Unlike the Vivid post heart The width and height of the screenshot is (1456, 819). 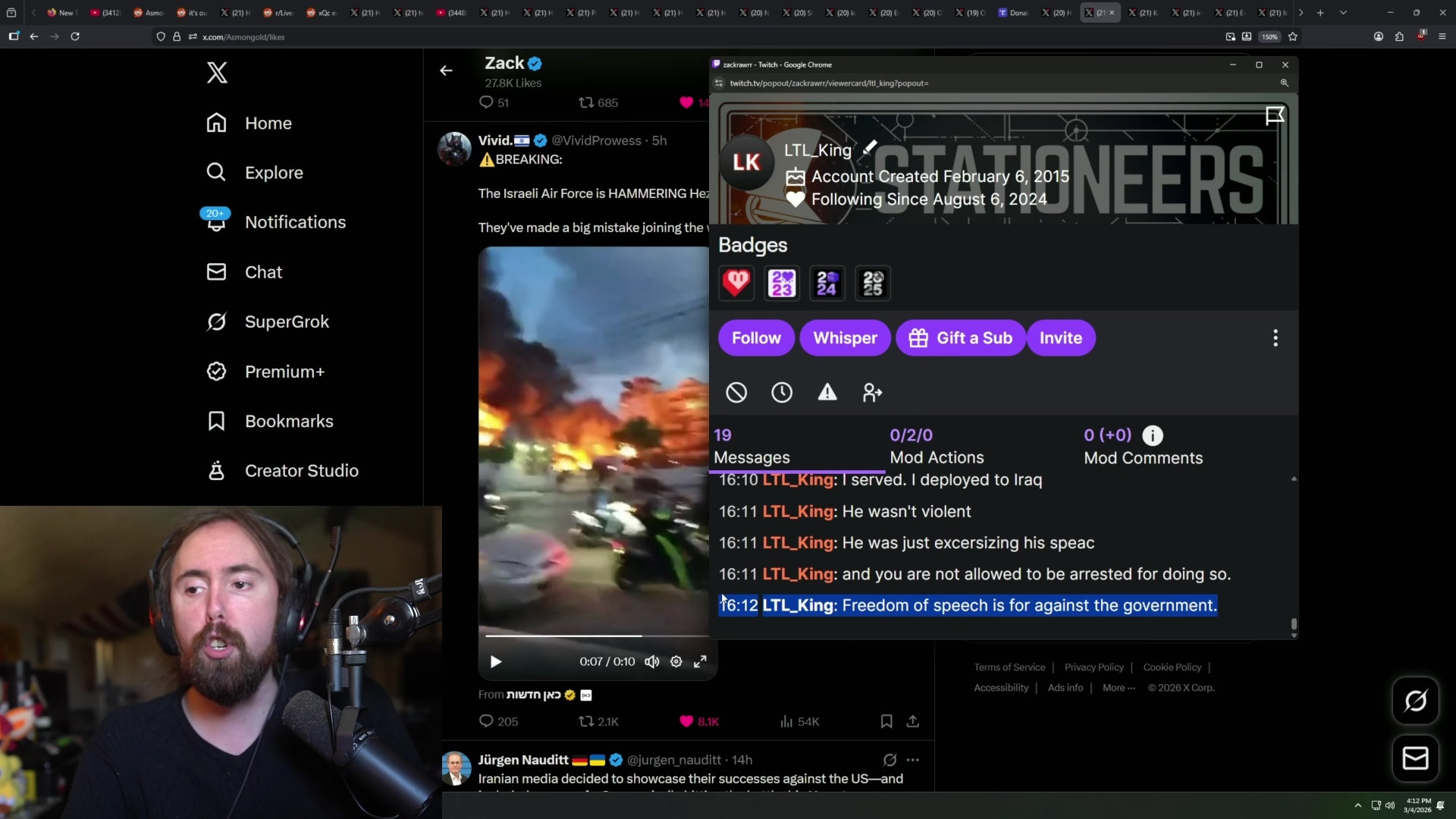[x=686, y=721]
